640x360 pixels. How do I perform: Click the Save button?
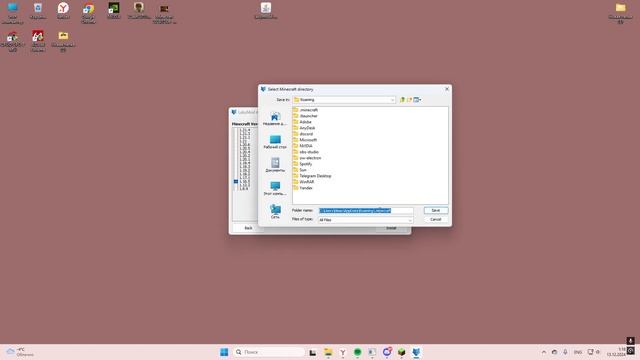tap(436, 210)
